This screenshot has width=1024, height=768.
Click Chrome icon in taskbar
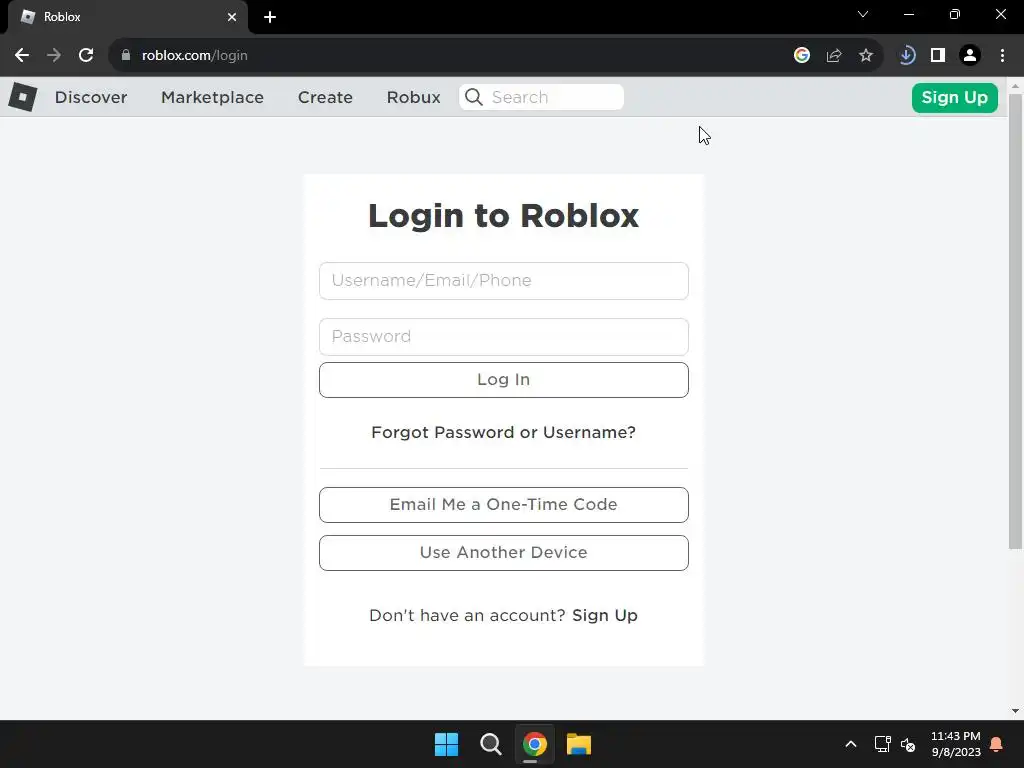534,744
